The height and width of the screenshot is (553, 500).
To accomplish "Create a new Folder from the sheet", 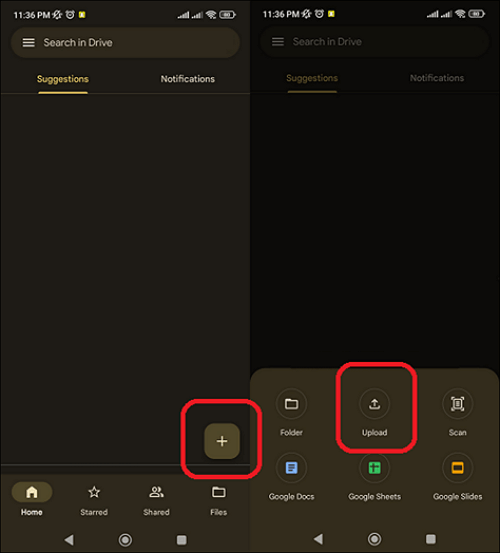I will (291, 412).
